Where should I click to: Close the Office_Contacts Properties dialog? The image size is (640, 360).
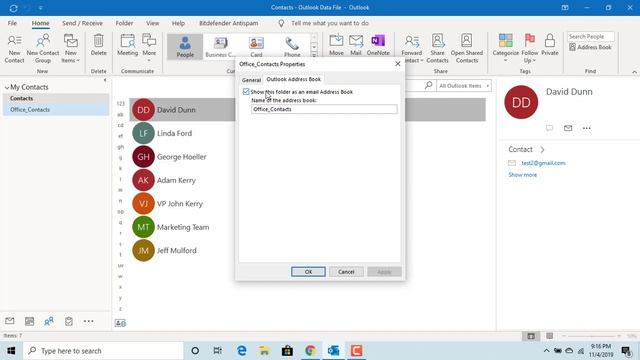(x=398, y=64)
